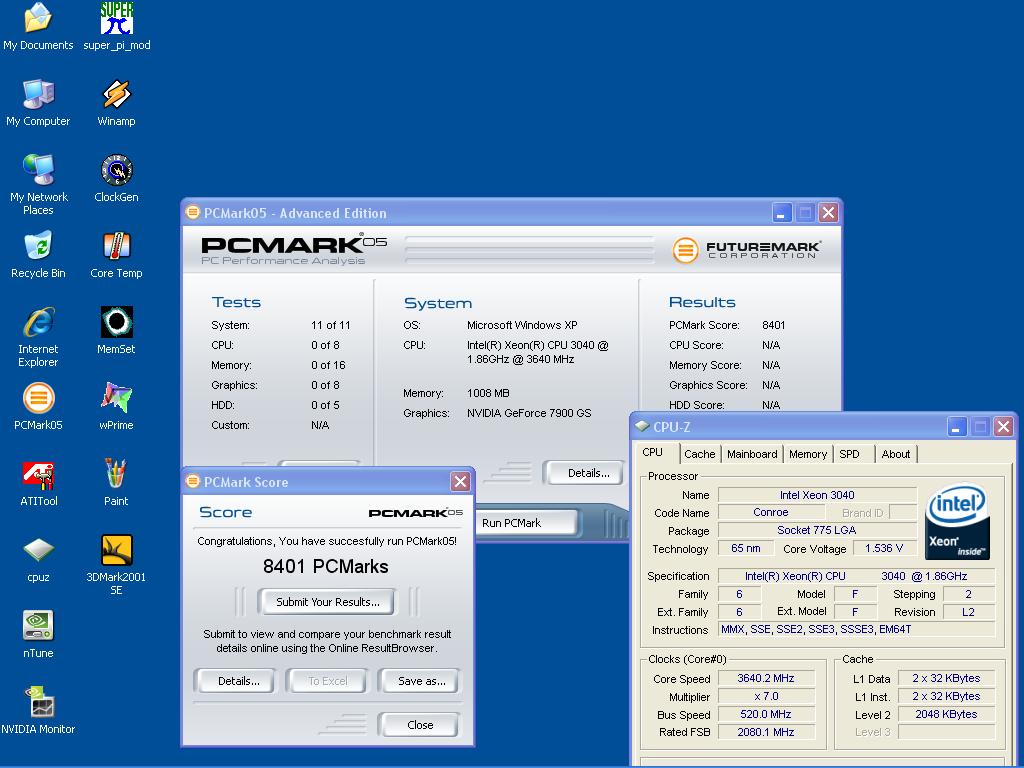Viewport: 1024px width, 768px height.
Task: Click the Code Name Conroe value
Action: pyautogui.click(x=771, y=513)
